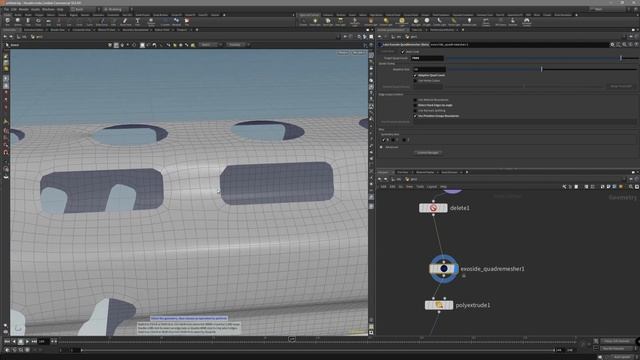
Task: Select the Sphere shelf tool
Action: pyautogui.click(x=18, y=21)
